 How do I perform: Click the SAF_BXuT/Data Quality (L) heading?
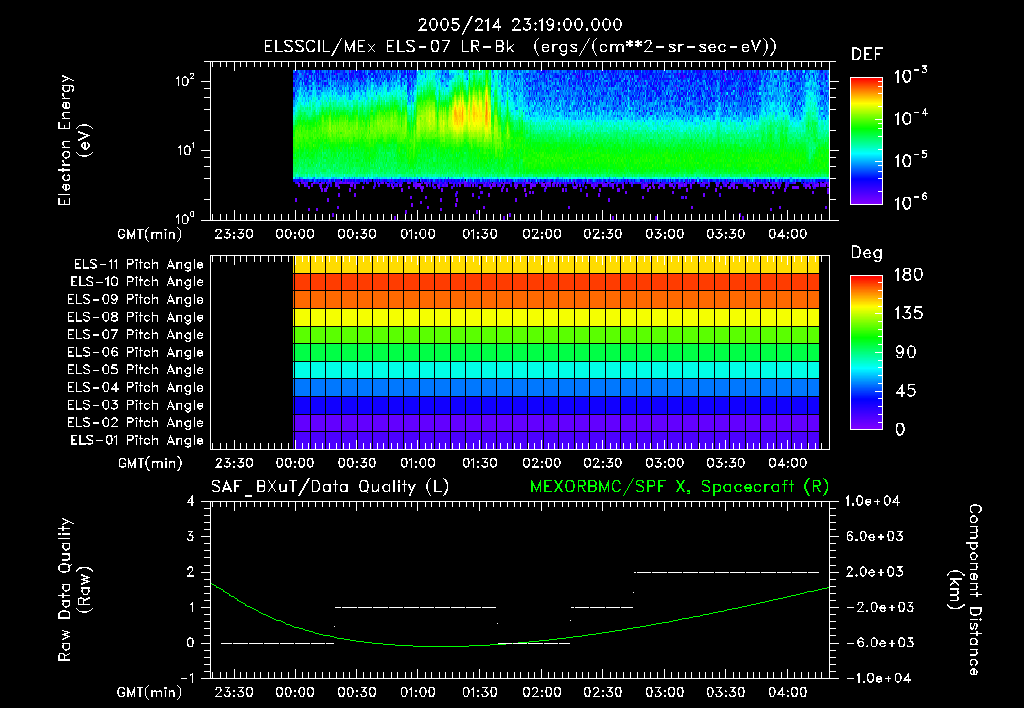pos(330,487)
